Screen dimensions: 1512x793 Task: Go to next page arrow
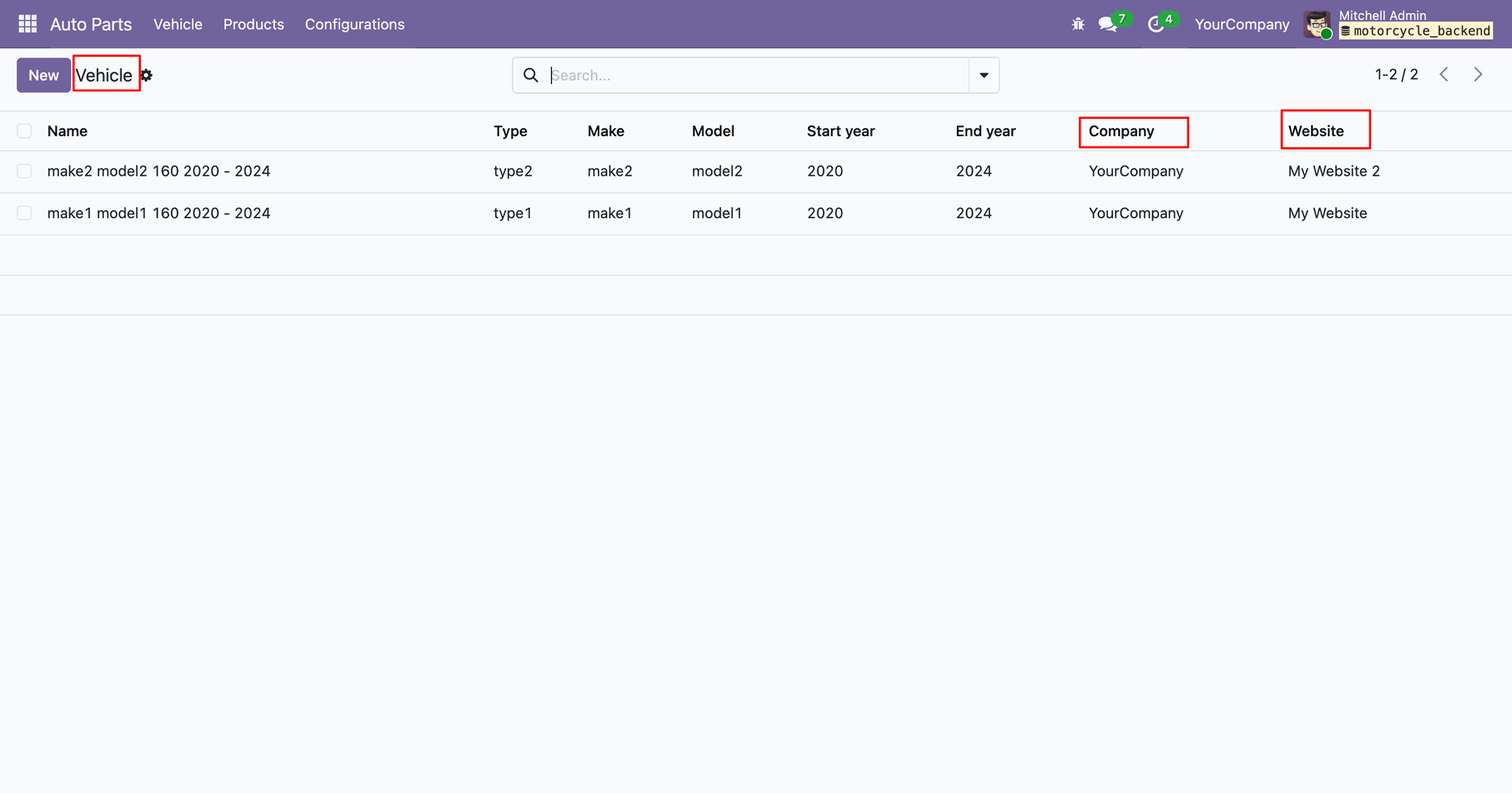[x=1477, y=75]
